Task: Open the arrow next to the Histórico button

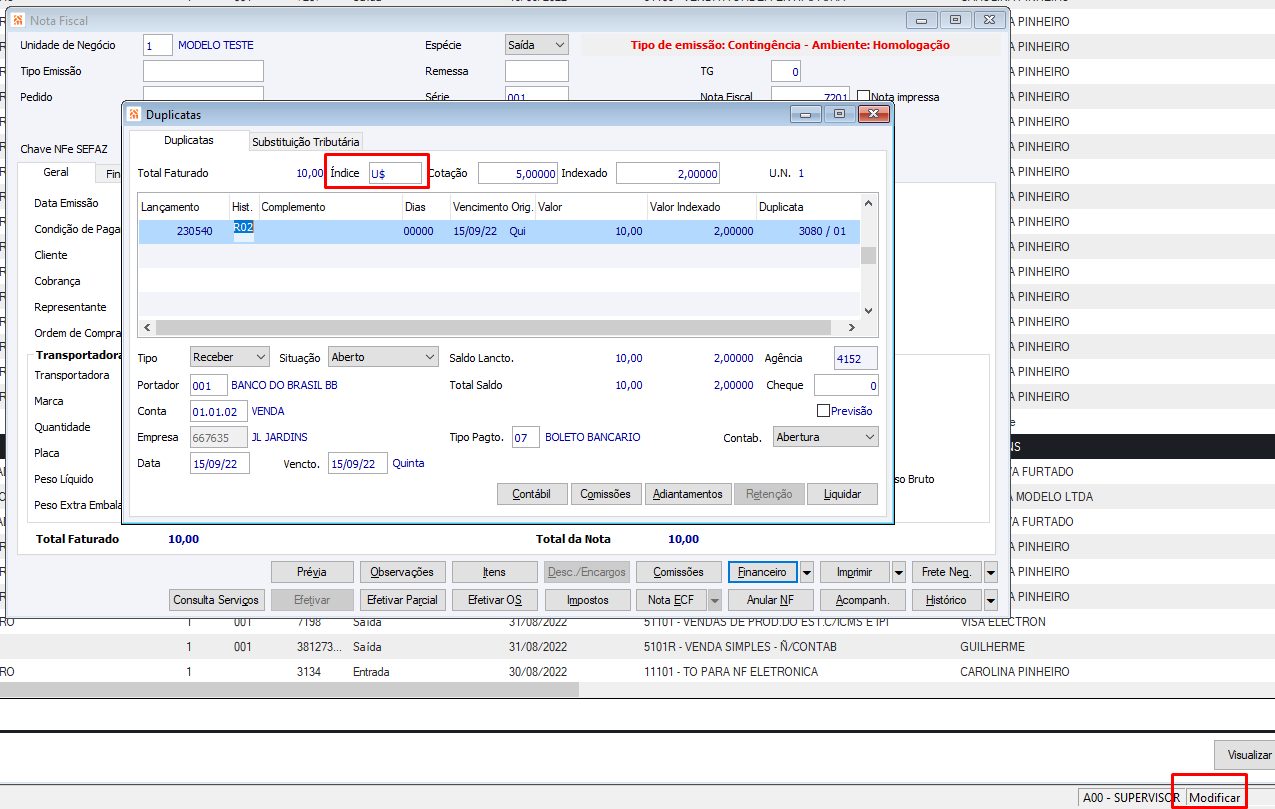Action: coord(991,600)
